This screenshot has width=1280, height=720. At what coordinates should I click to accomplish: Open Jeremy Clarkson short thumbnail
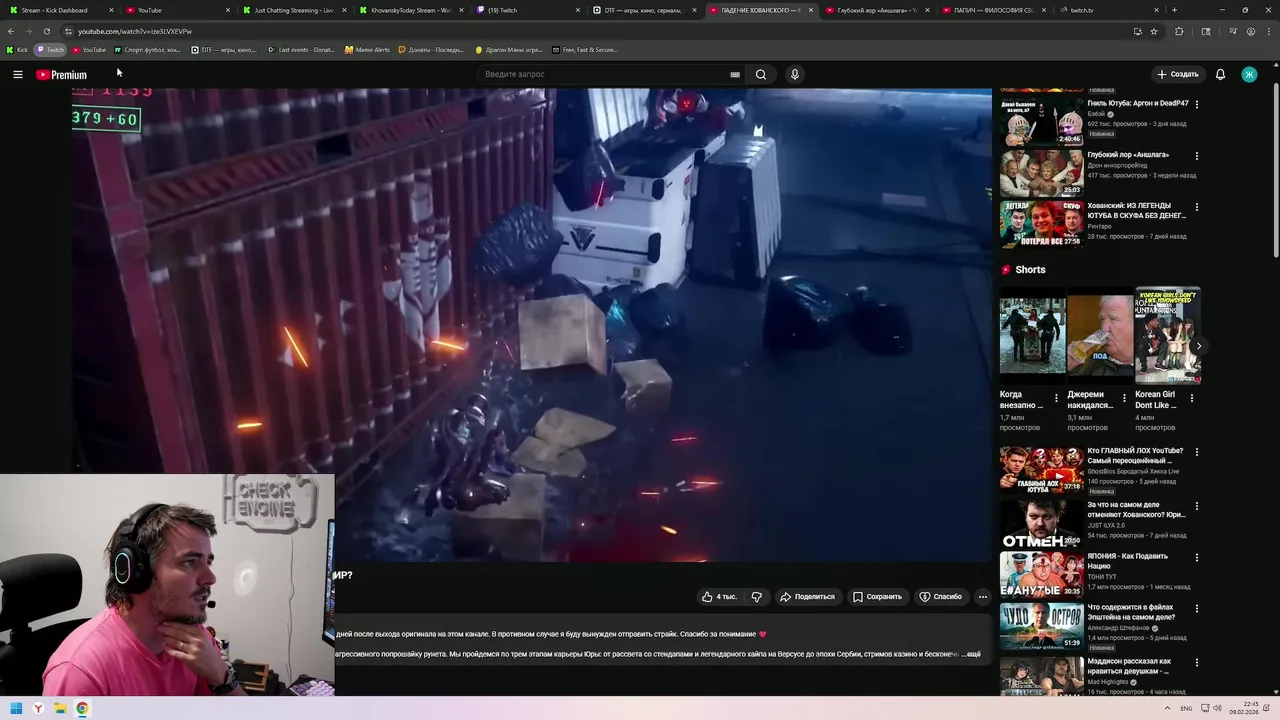[x=1100, y=335]
